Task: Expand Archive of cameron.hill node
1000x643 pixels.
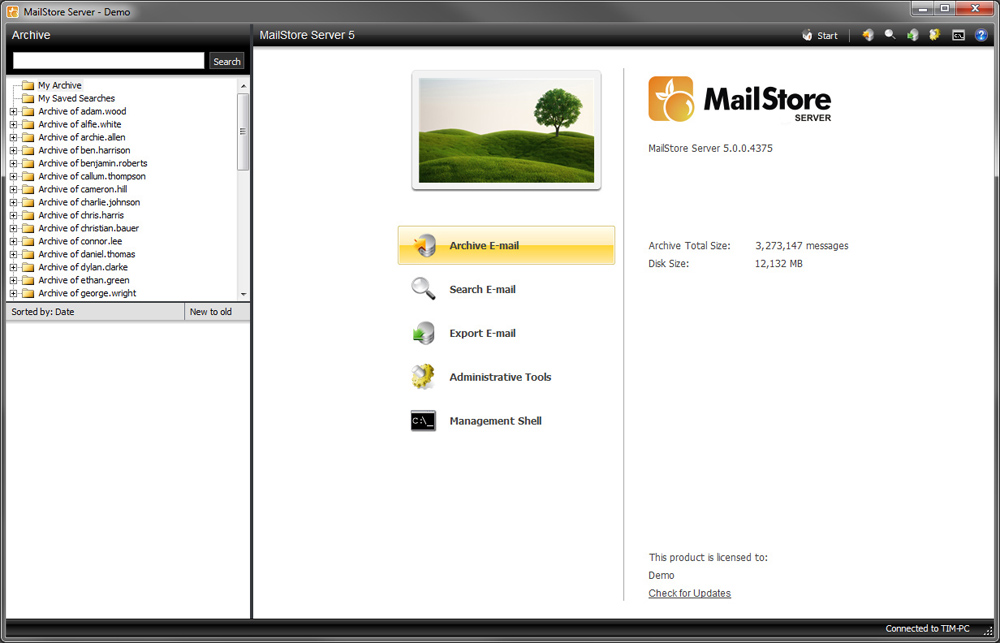Action: coord(13,189)
